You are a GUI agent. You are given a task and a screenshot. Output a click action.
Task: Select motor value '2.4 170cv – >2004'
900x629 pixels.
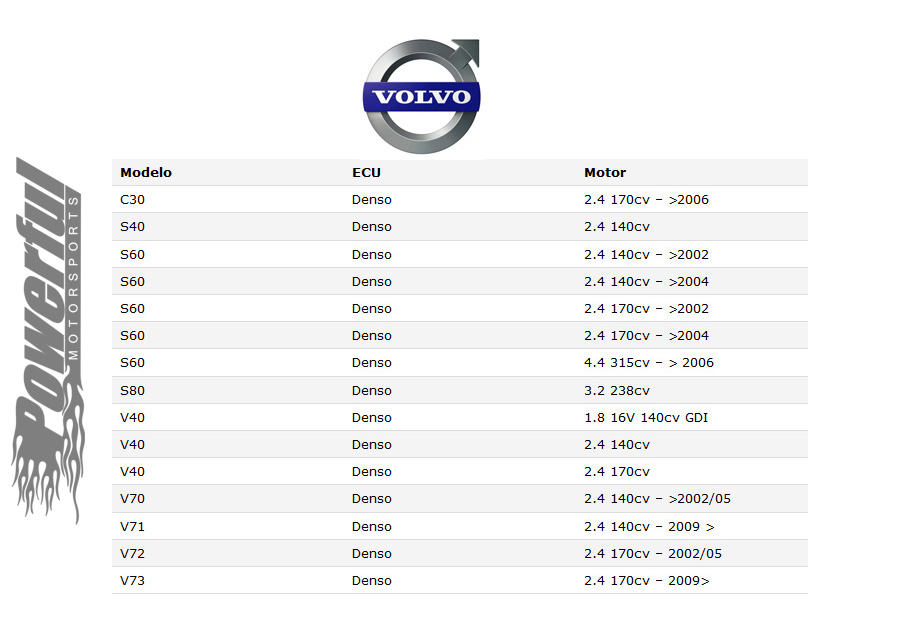tap(646, 336)
